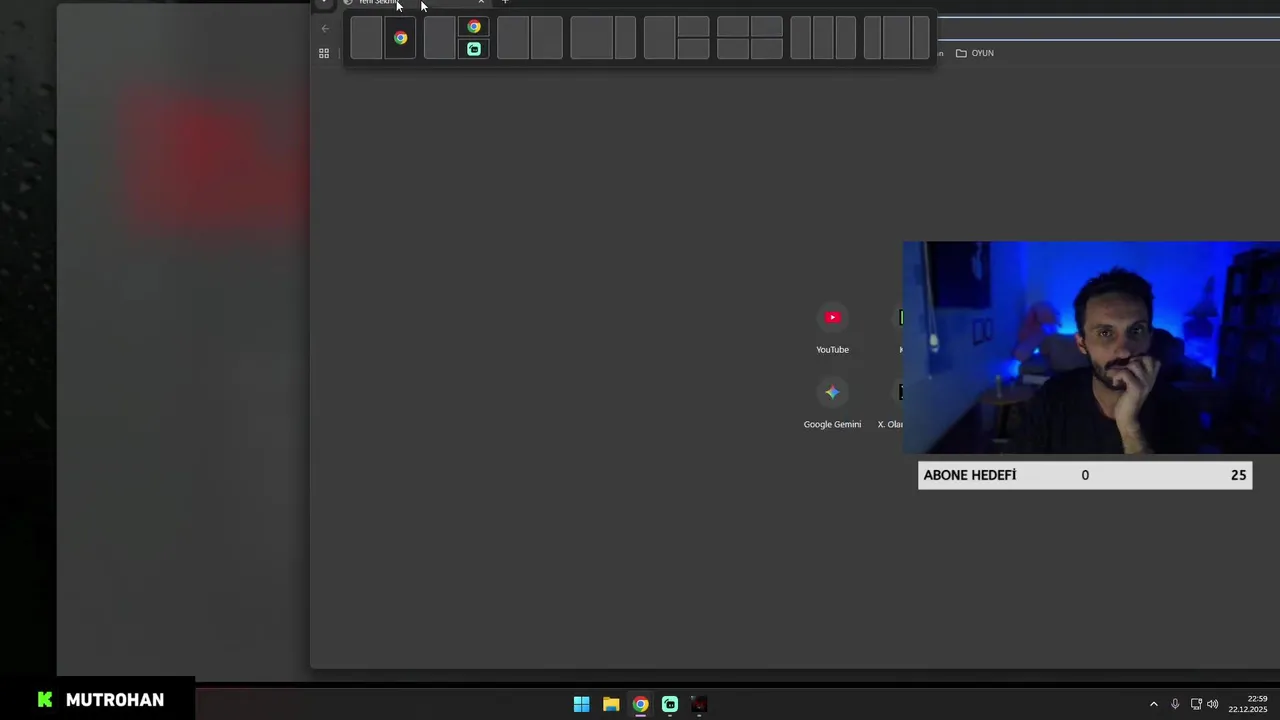Click the webcam overlay video

1091,347
